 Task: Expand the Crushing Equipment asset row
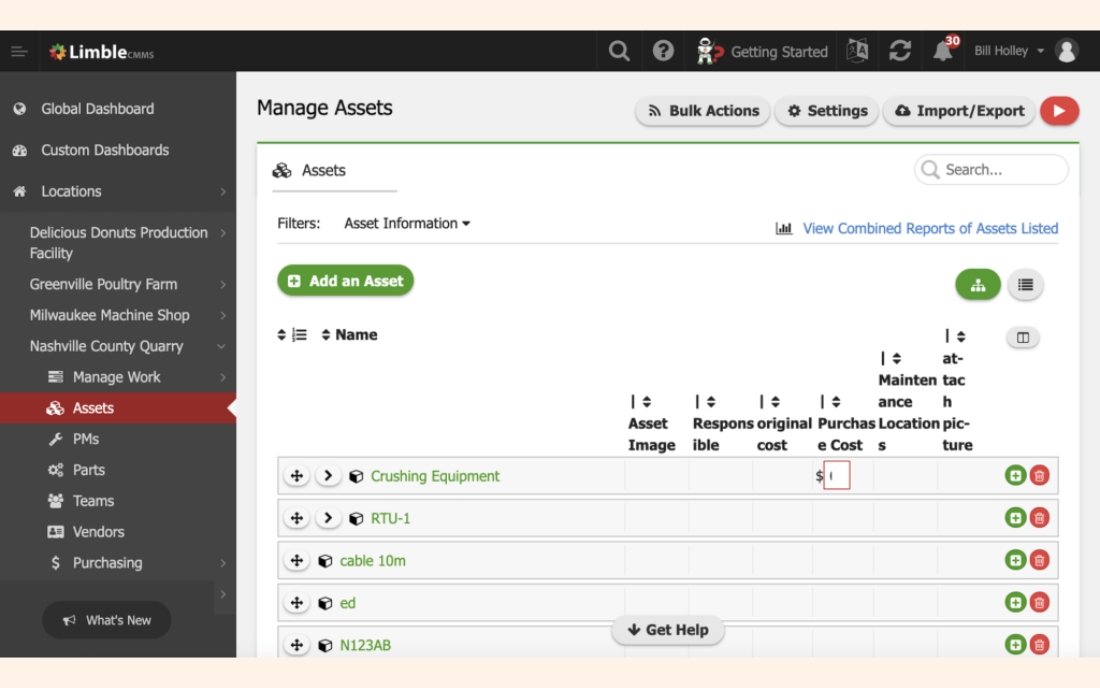pos(328,476)
